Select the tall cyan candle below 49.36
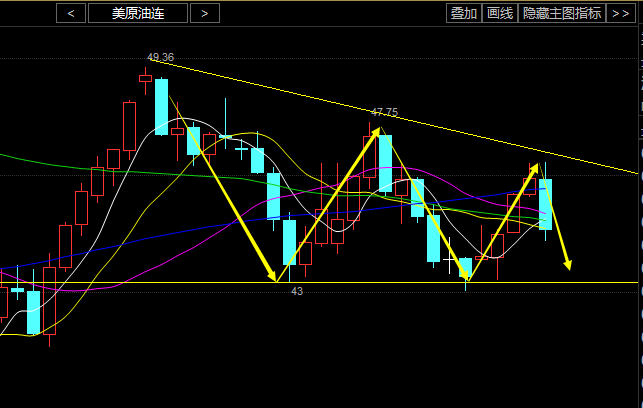This screenshot has width=643, height=408. point(161,106)
